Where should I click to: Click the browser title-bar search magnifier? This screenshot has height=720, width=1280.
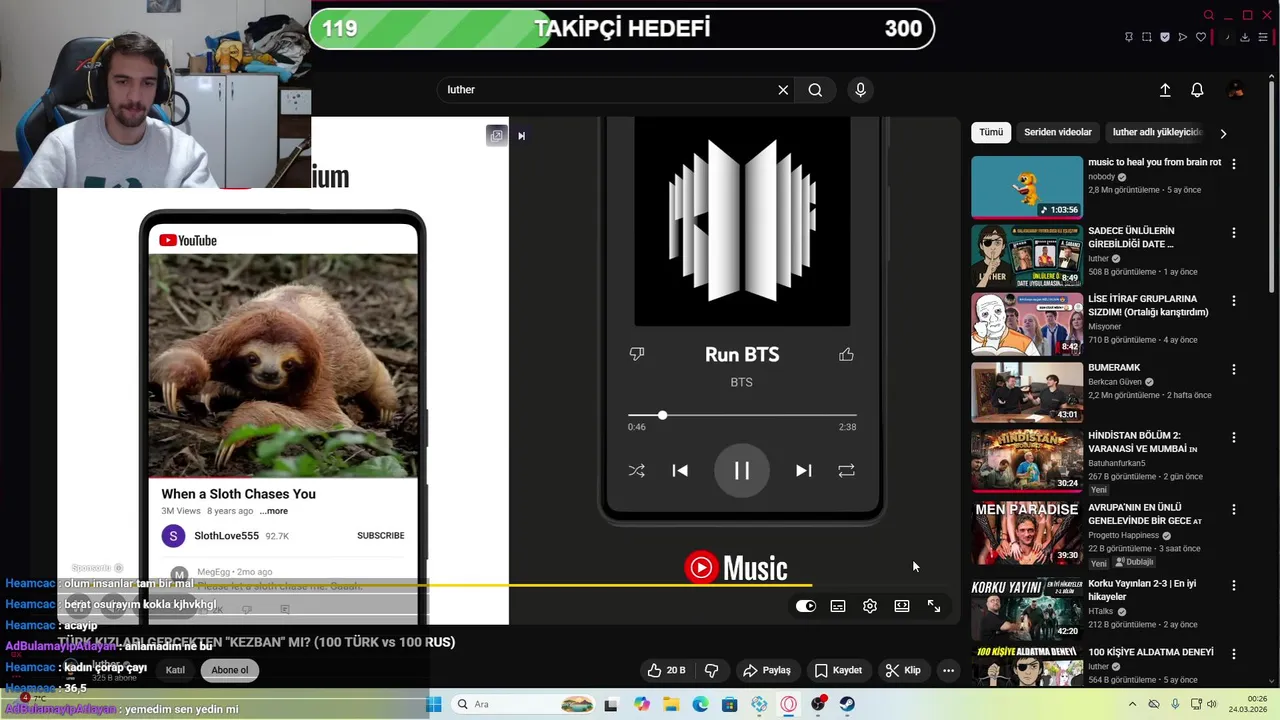point(1209,15)
